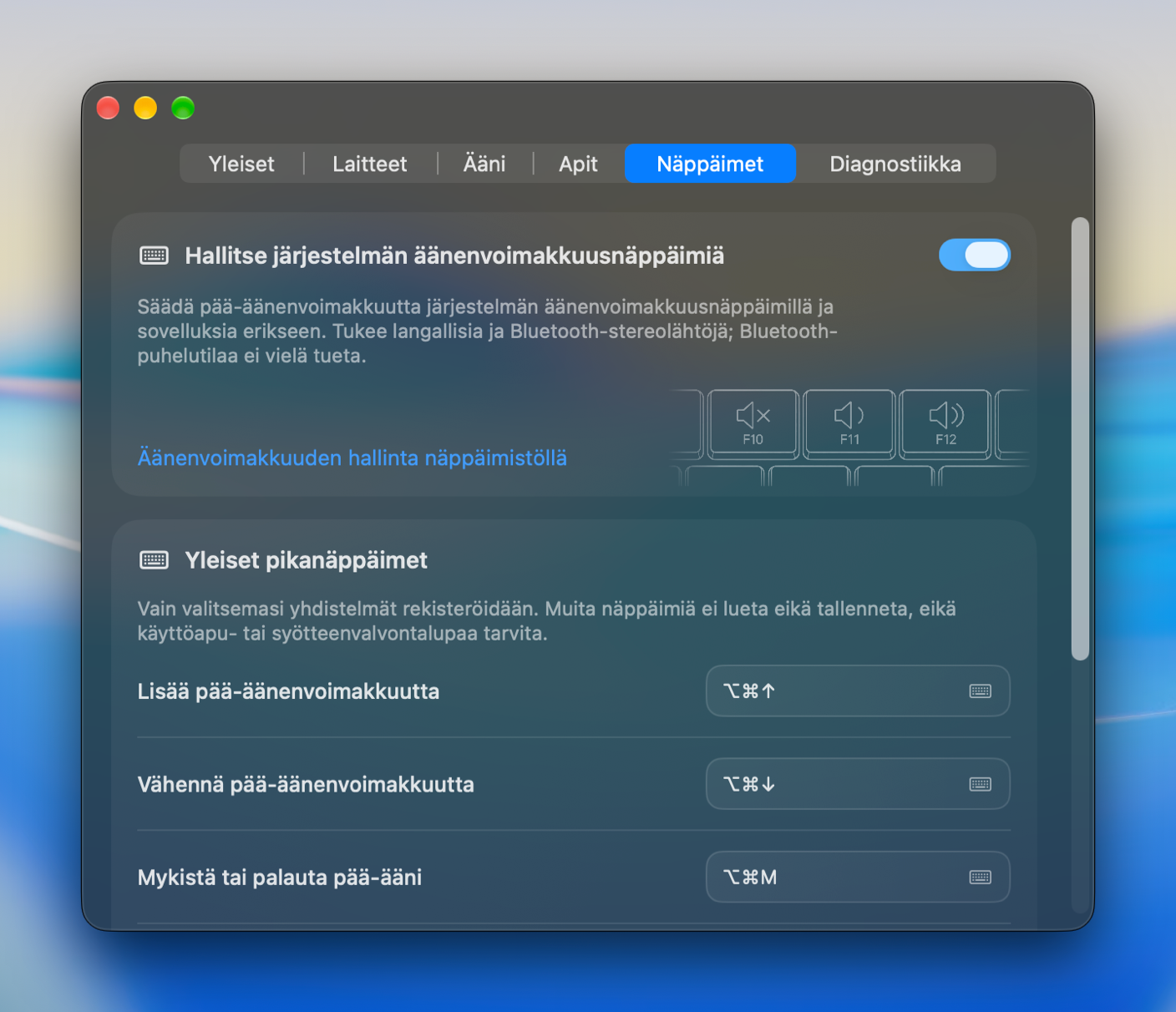Click the Lisää pää-äänenvoimakkuutta label
This screenshot has height=1012, width=1176.
(x=288, y=691)
